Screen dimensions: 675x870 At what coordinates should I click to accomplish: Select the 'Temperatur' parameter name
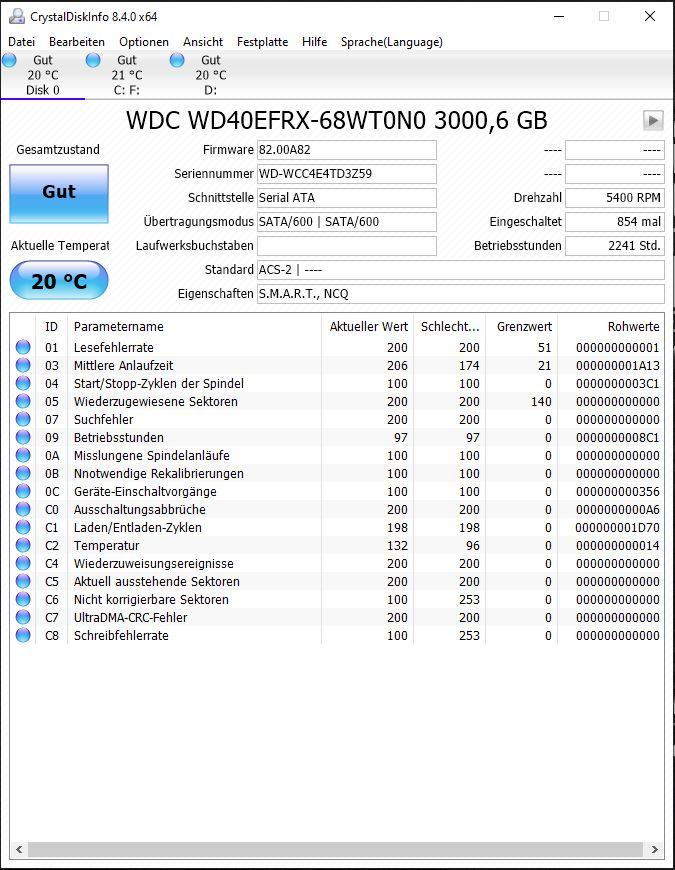click(106, 545)
